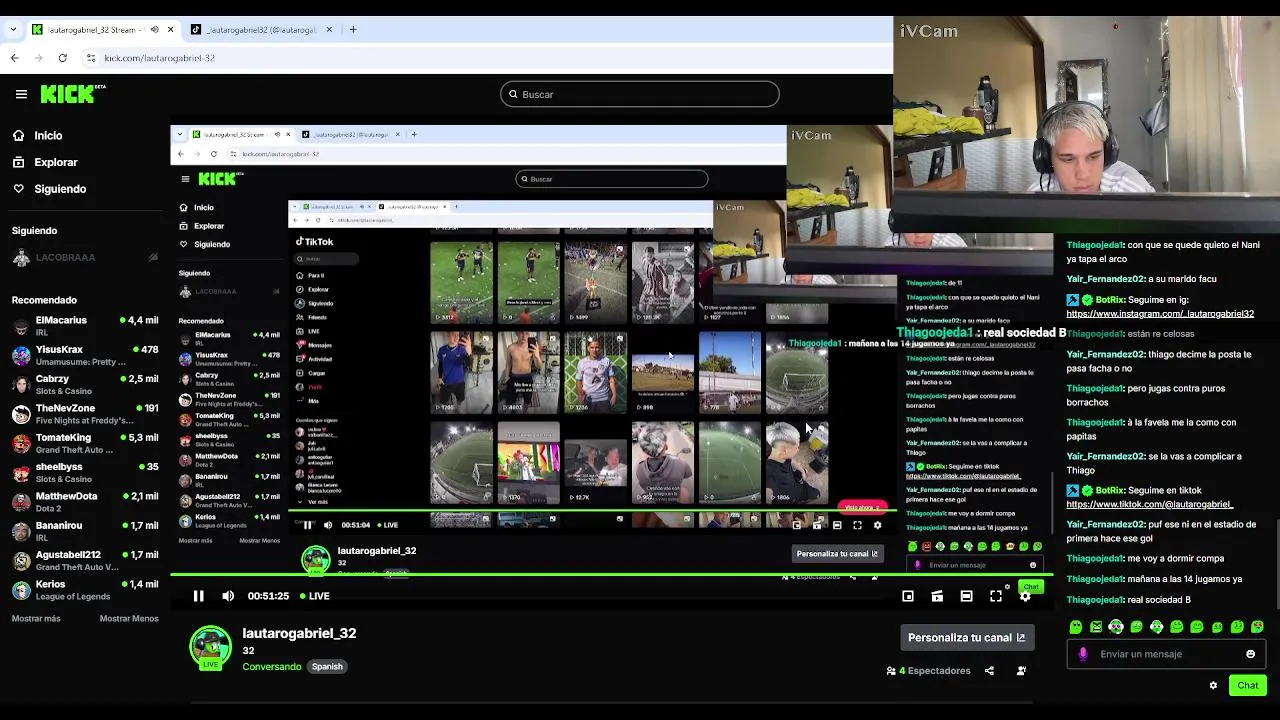Click the Spanish language tag
Viewport: 1280px width, 720px height.
click(x=327, y=667)
